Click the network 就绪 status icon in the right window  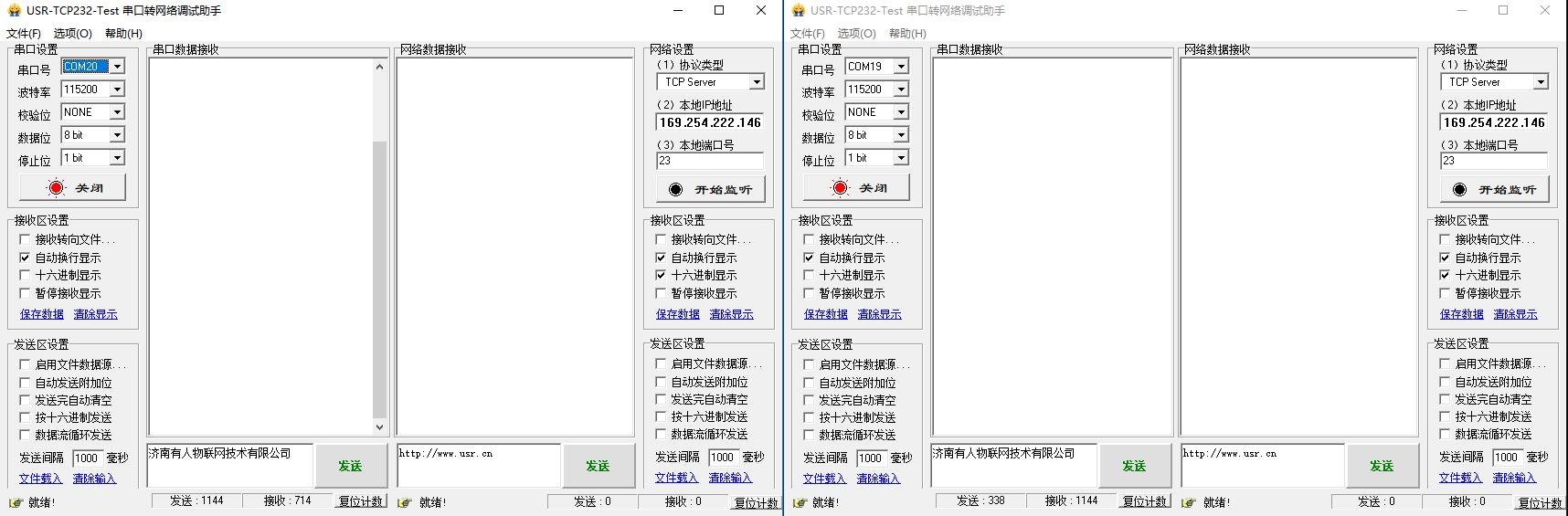(x=1188, y=502)
